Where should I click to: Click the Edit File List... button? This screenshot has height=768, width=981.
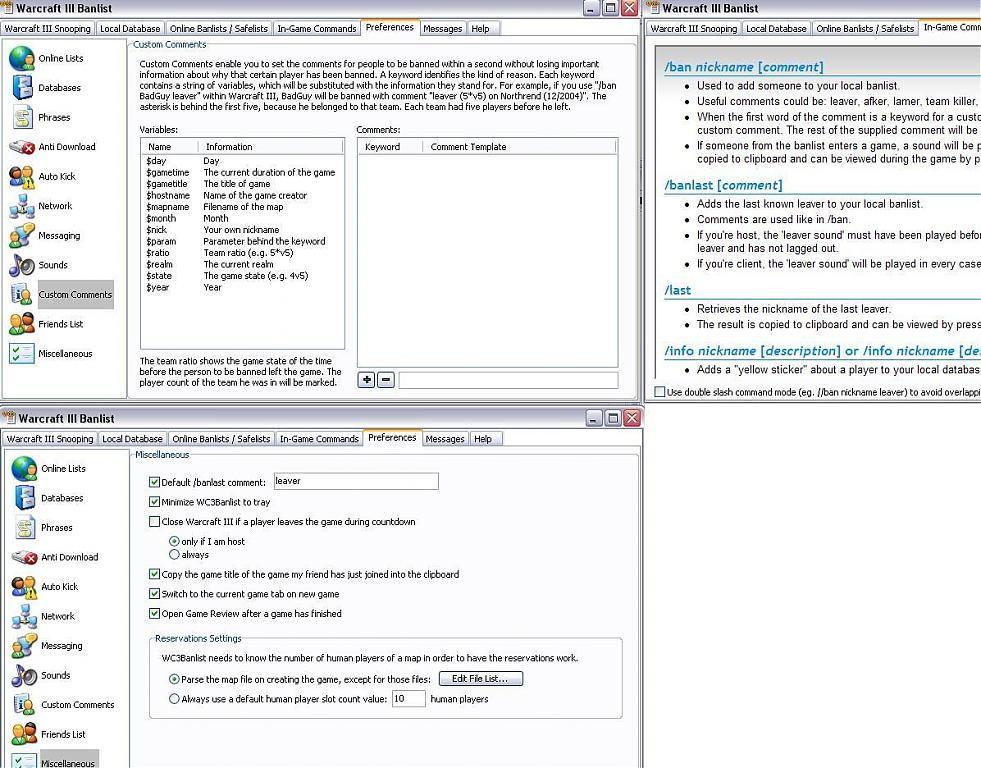click(x=480, y=679)
